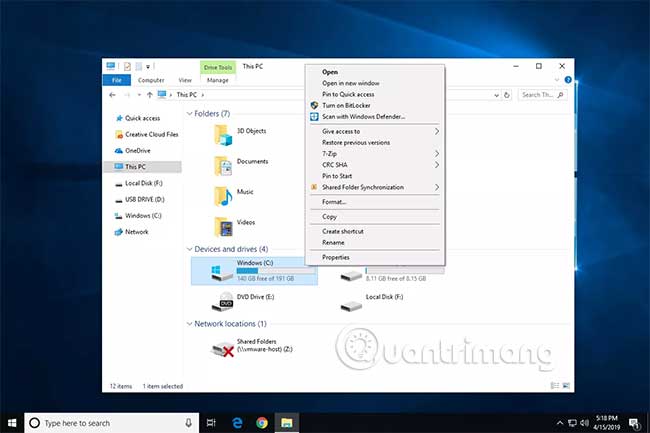Expand the ribbon chevron
The image size is (650, 433).
click(557, 80)
